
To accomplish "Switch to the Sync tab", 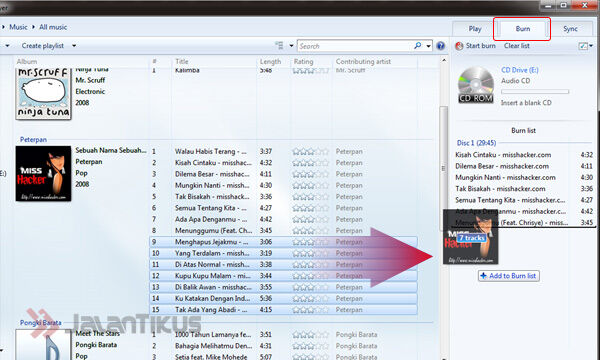I will pyautogui.click(x=570, y=29).
